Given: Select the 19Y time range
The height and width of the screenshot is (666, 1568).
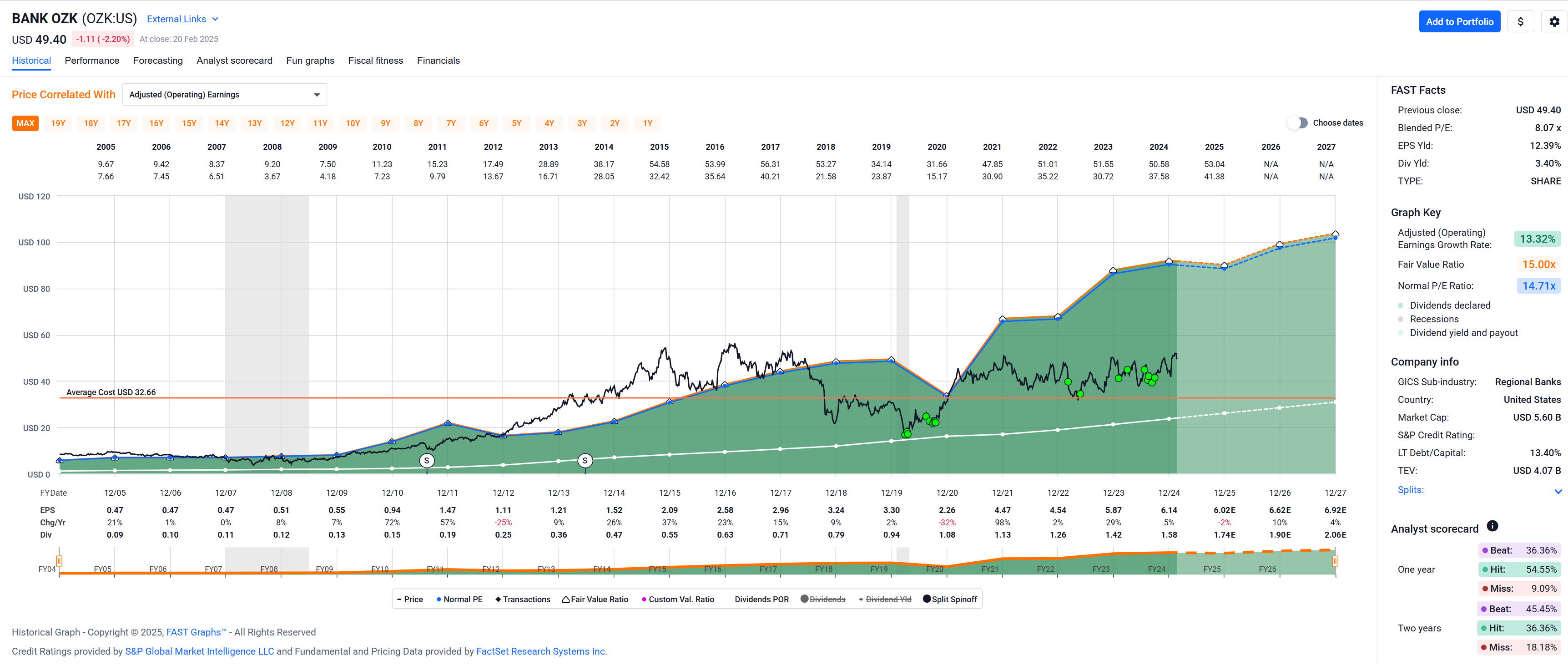Looking at the screenshot, I should pyautogui.click(x=58, y=123).
